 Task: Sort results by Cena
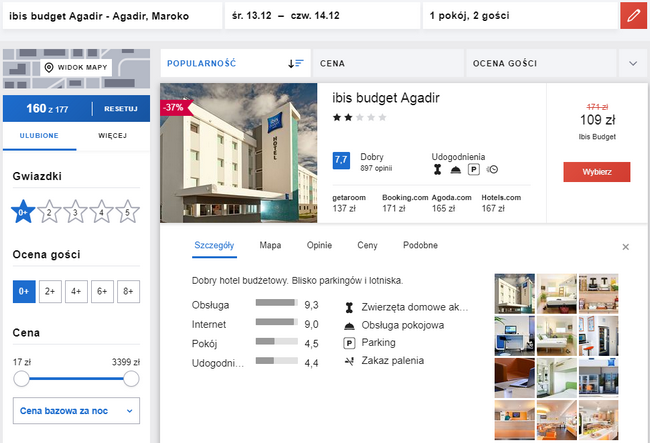388,63
